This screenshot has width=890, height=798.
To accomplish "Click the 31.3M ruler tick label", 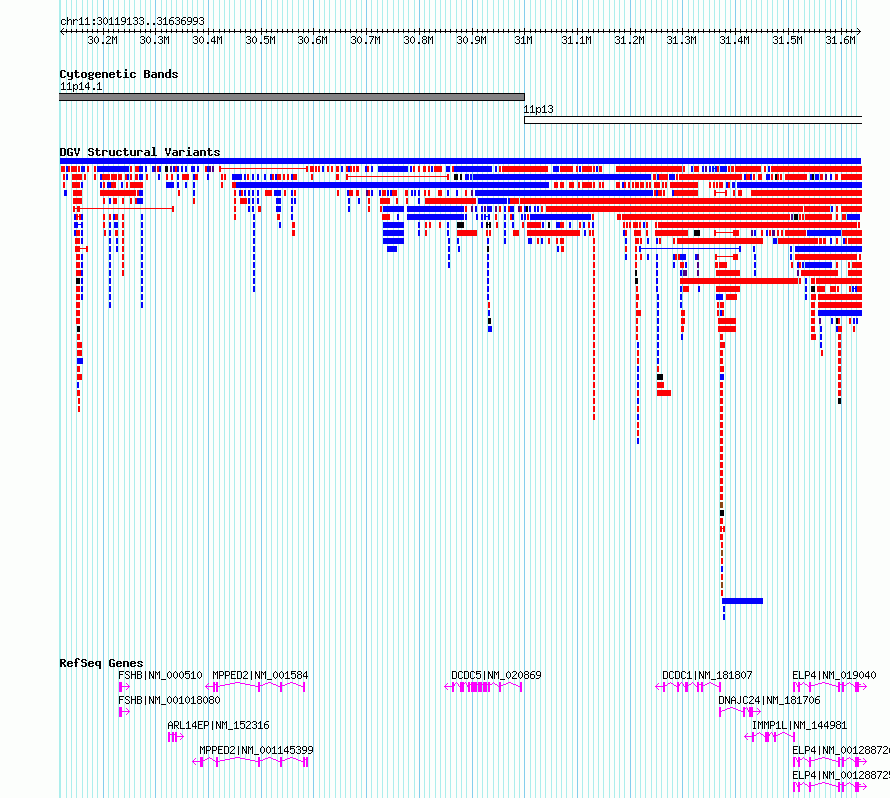I will (681, 40).
